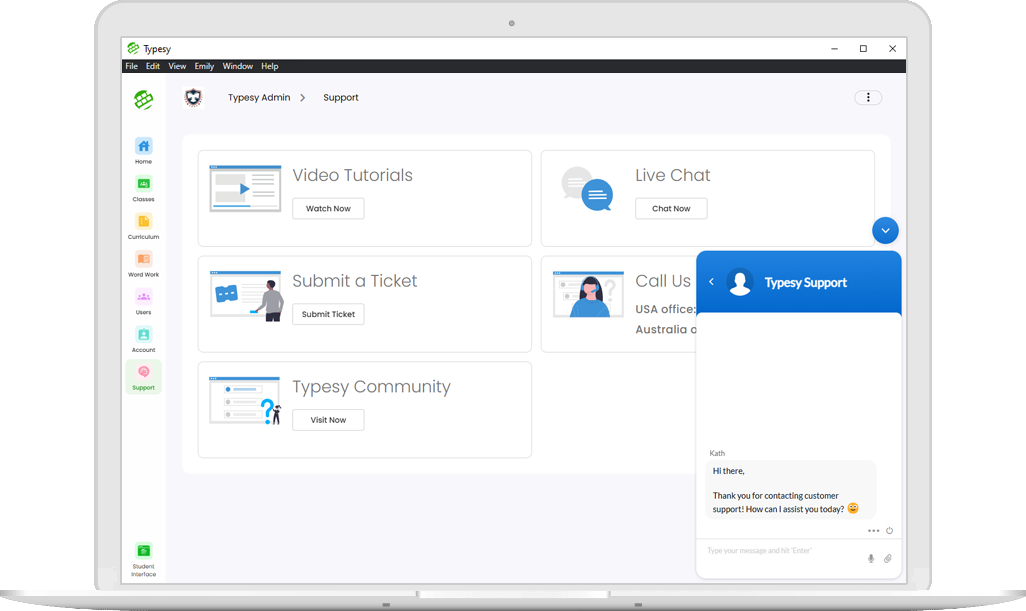The width and height of the screenshot is (1026, 611).
Task: Open the Edit menu
Action: [x=152, y=66]
